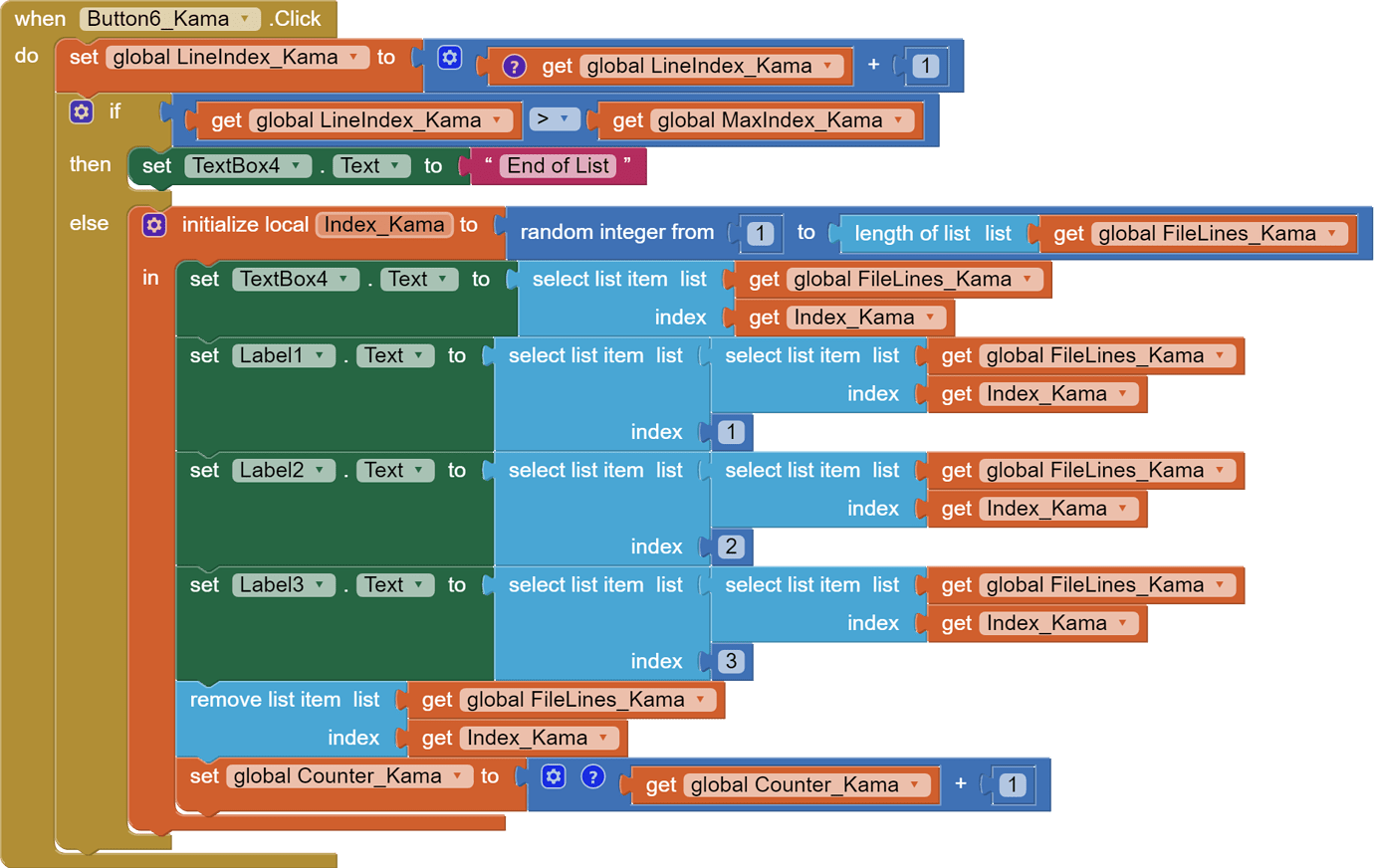
Task: Edit index number 3 in Label3 row
Action: coord(731,661)
